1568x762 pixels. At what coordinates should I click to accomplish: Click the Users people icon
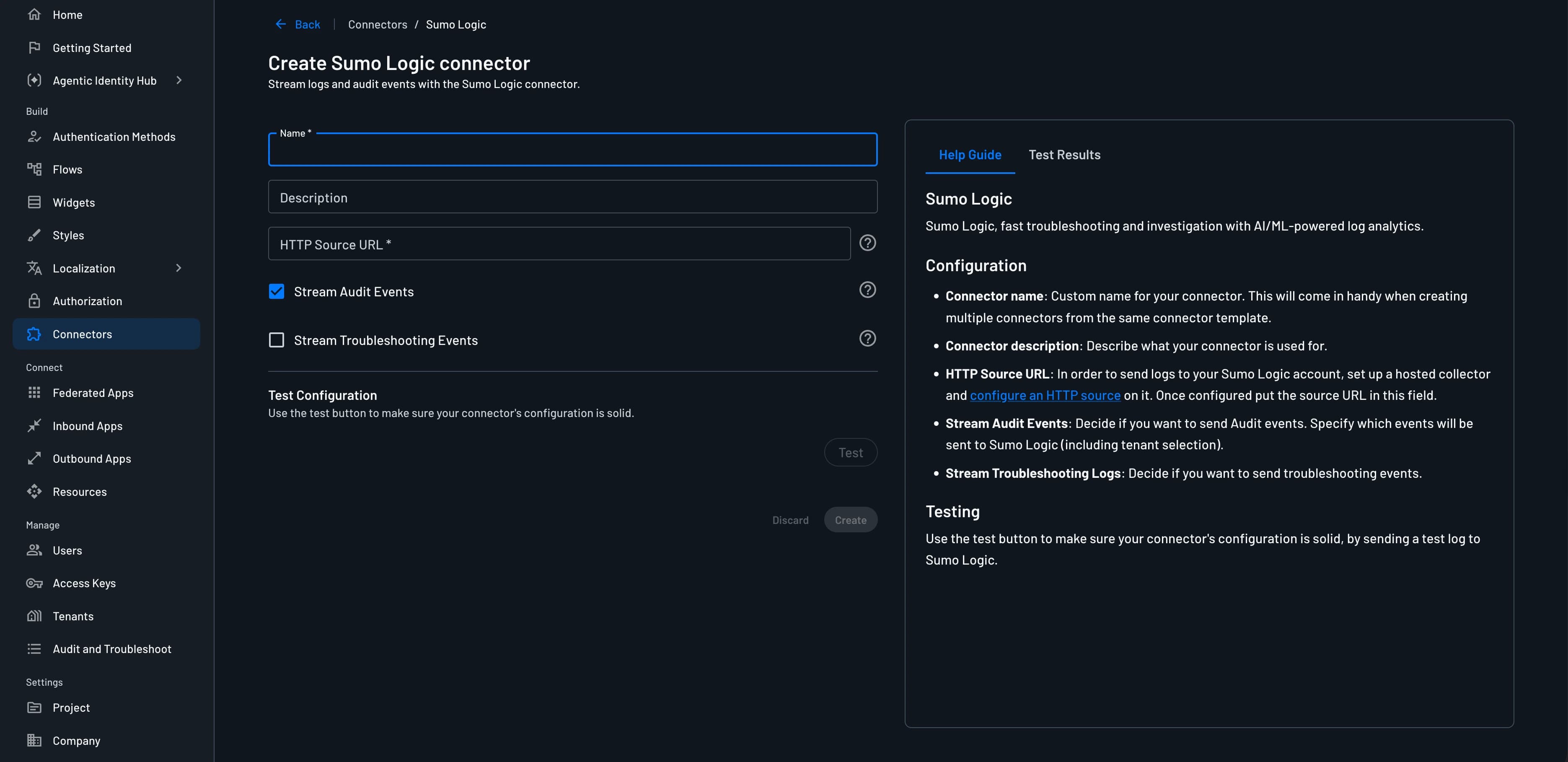pos(34,550)
